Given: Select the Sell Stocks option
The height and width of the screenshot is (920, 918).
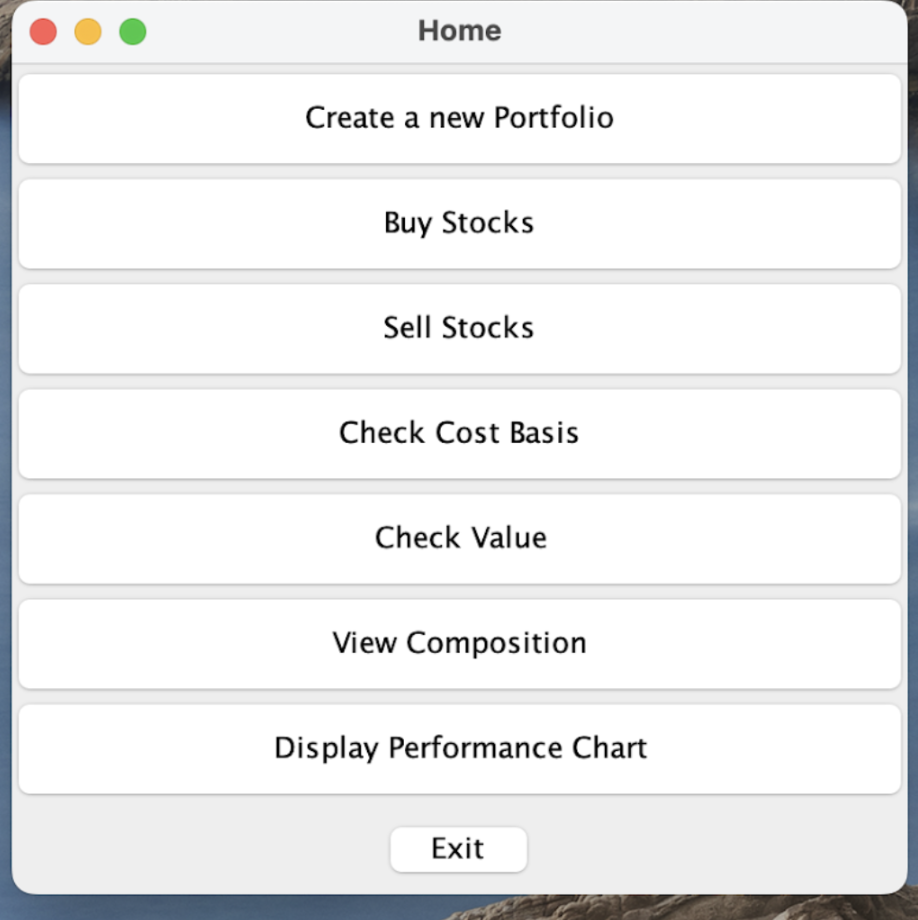Looking at the screenshot, I should click(459, 328).
